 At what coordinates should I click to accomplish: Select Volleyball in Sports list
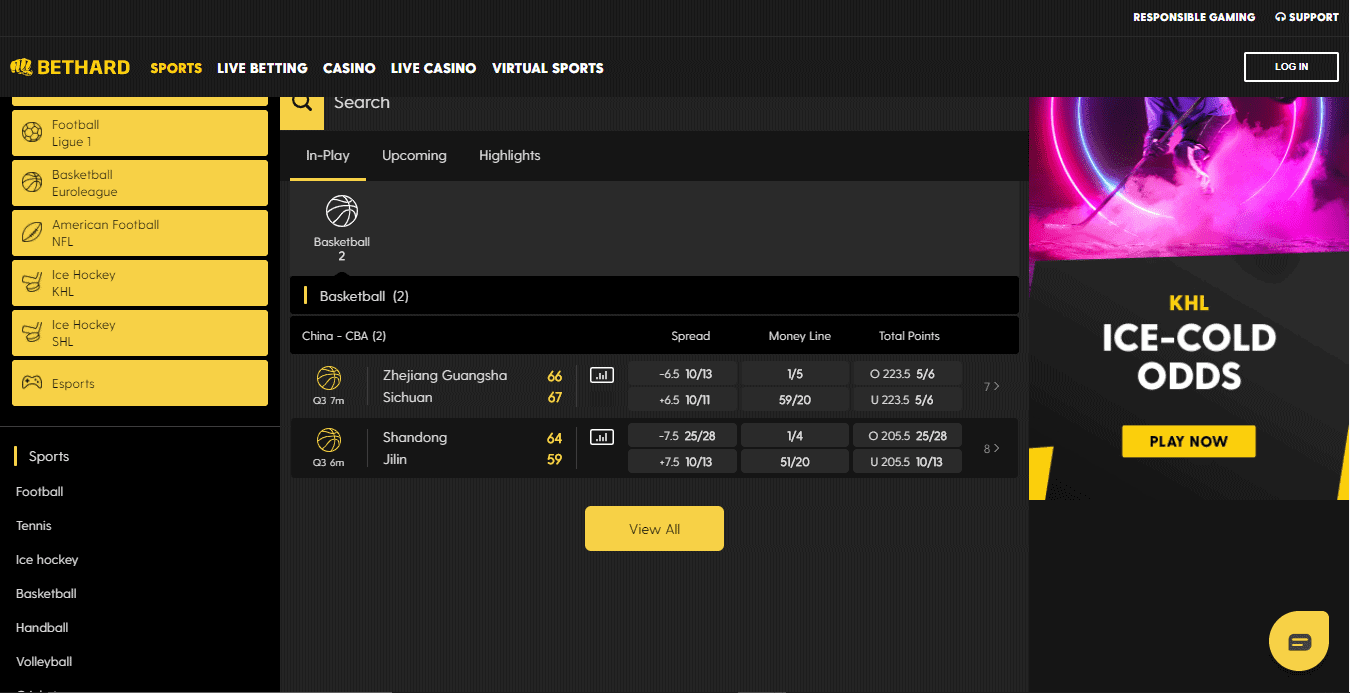44,662
